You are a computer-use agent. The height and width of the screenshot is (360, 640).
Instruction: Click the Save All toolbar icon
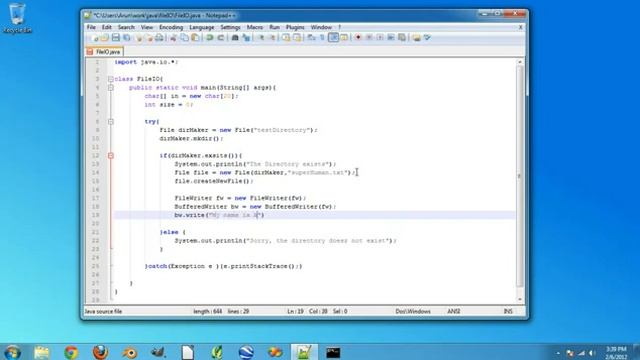tap(127, 38)
